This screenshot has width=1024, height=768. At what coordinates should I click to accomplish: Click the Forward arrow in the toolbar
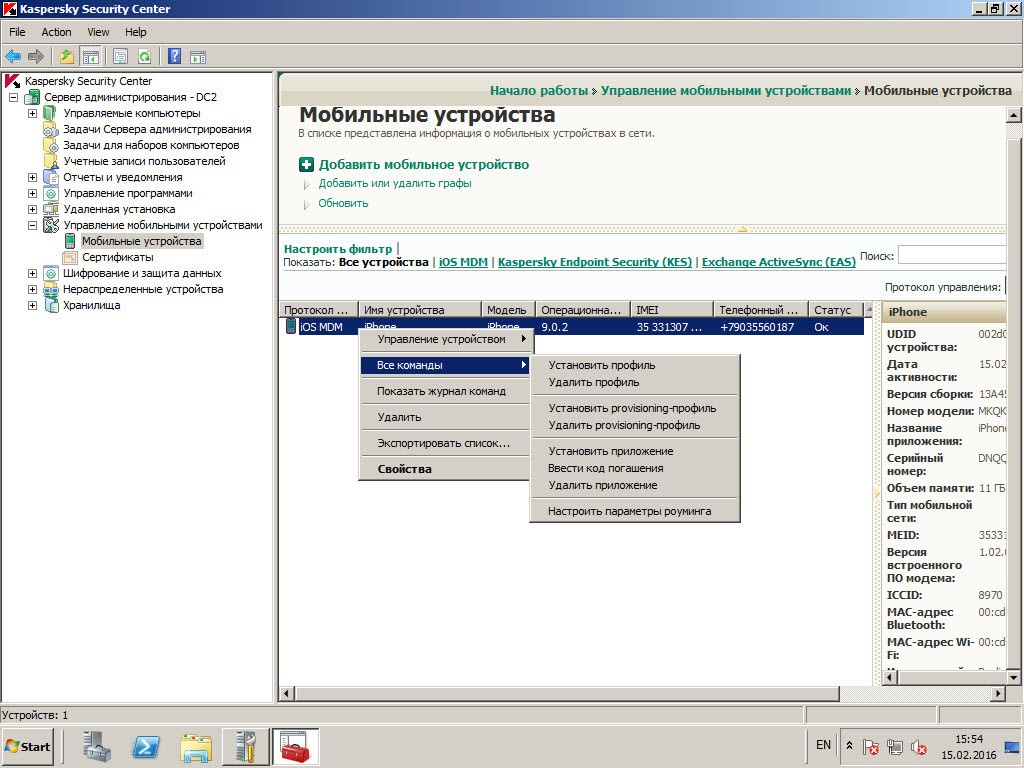coord(36,57)
